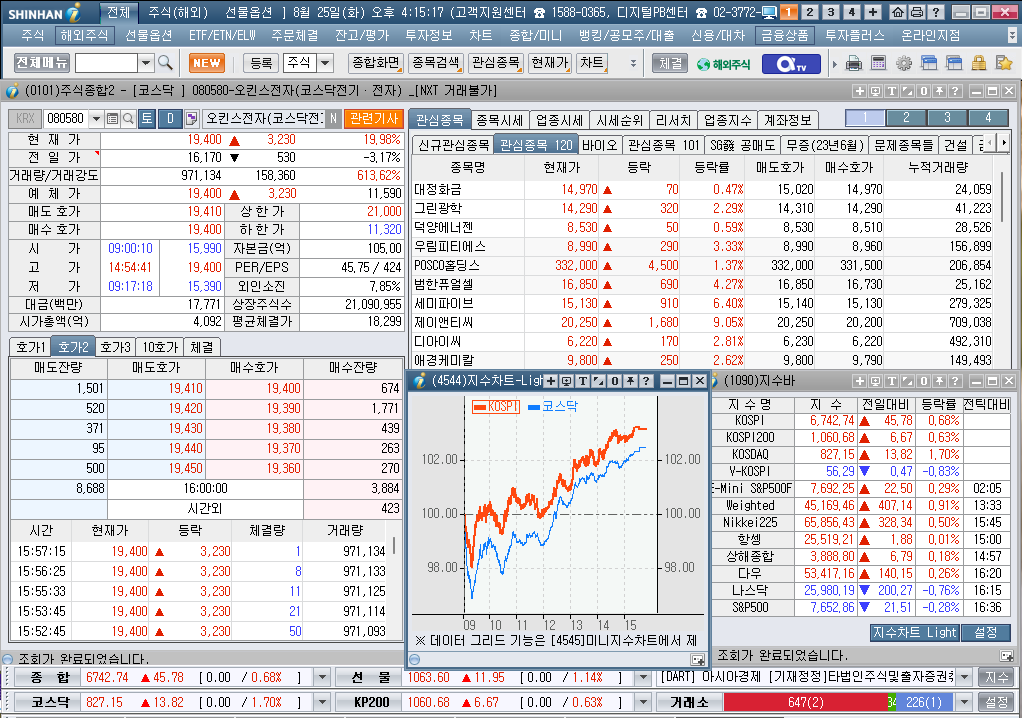Select the POSCO홀딩스 row in watchlist
1022x718 pixels.
point(703,265)
